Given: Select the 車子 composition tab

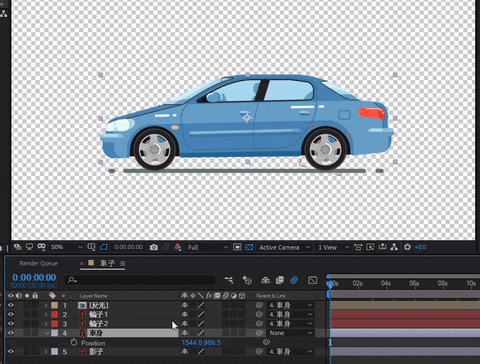Looking at the screenshot, I should 107,263.
